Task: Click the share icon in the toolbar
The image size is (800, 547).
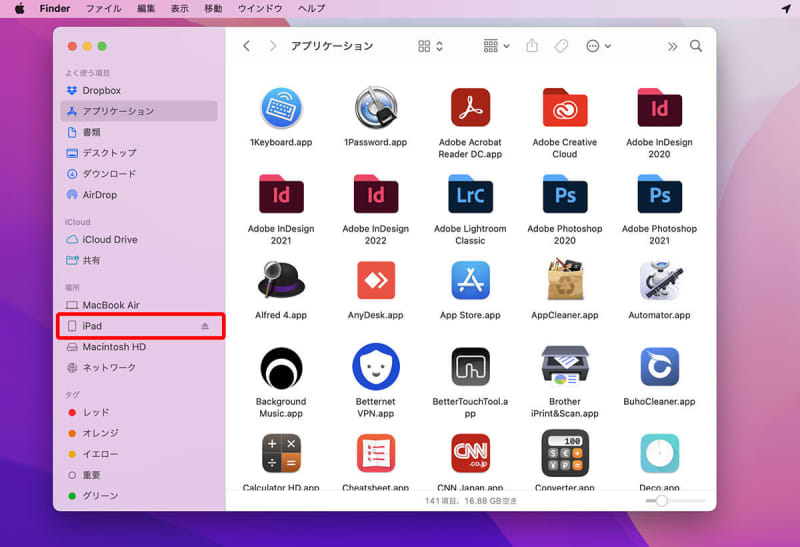Action: (x=532, y=45)
